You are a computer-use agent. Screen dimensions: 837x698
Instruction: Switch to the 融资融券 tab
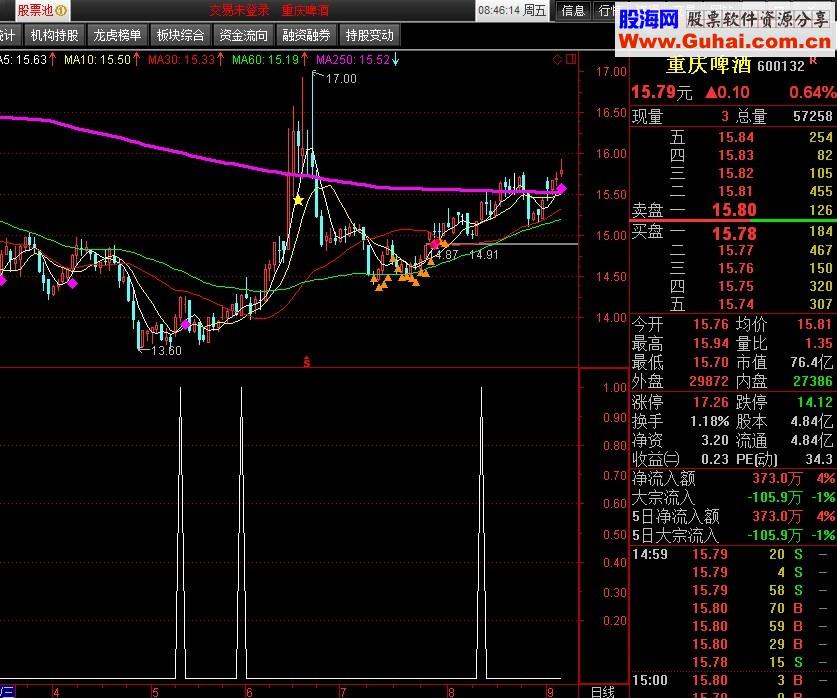pos(306,36)
